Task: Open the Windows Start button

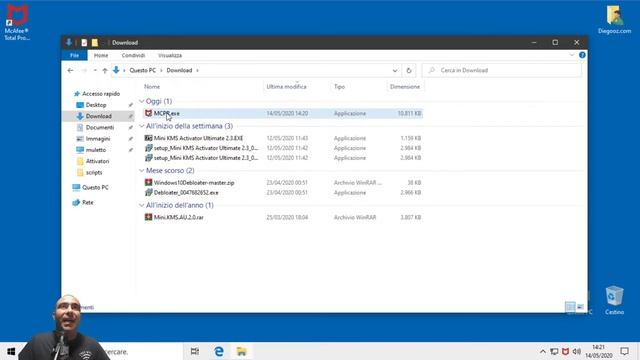Action: (x=11, y=351)
